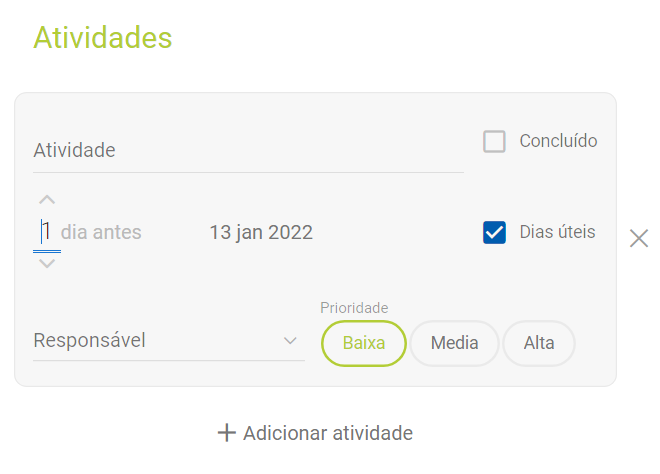
Task: Select the date 13 jan 2022
Action: point(261,233)
